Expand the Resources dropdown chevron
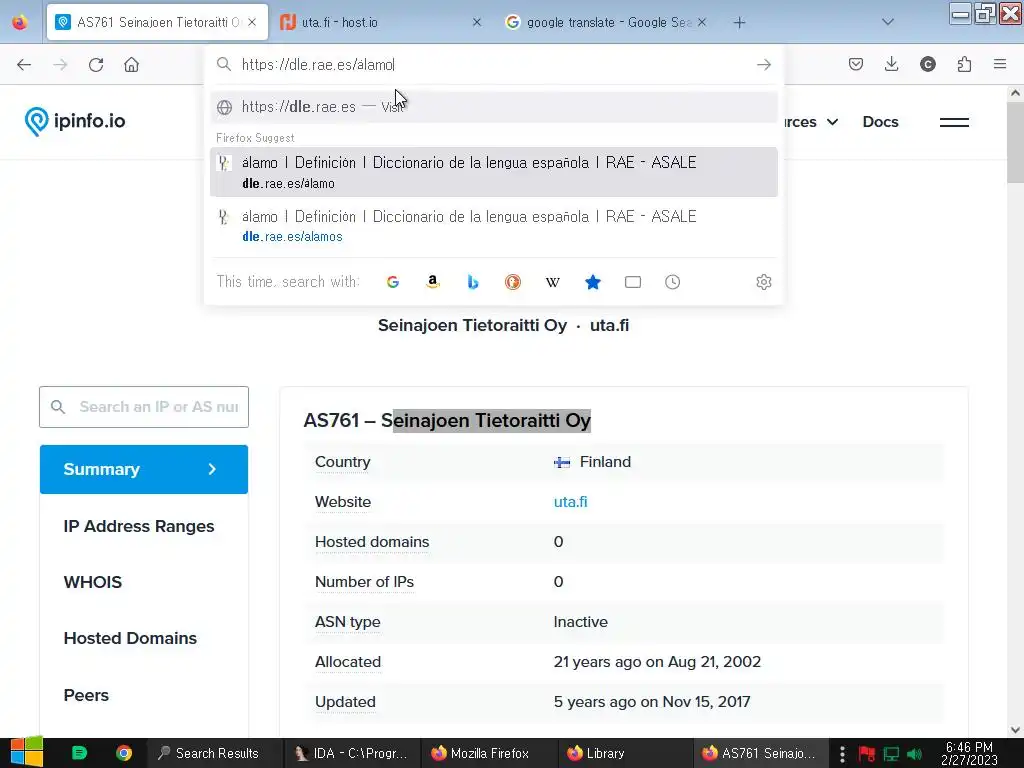The height and width of the screenshot is (768, 1024). pyautogui.click(x=833, y=122)
